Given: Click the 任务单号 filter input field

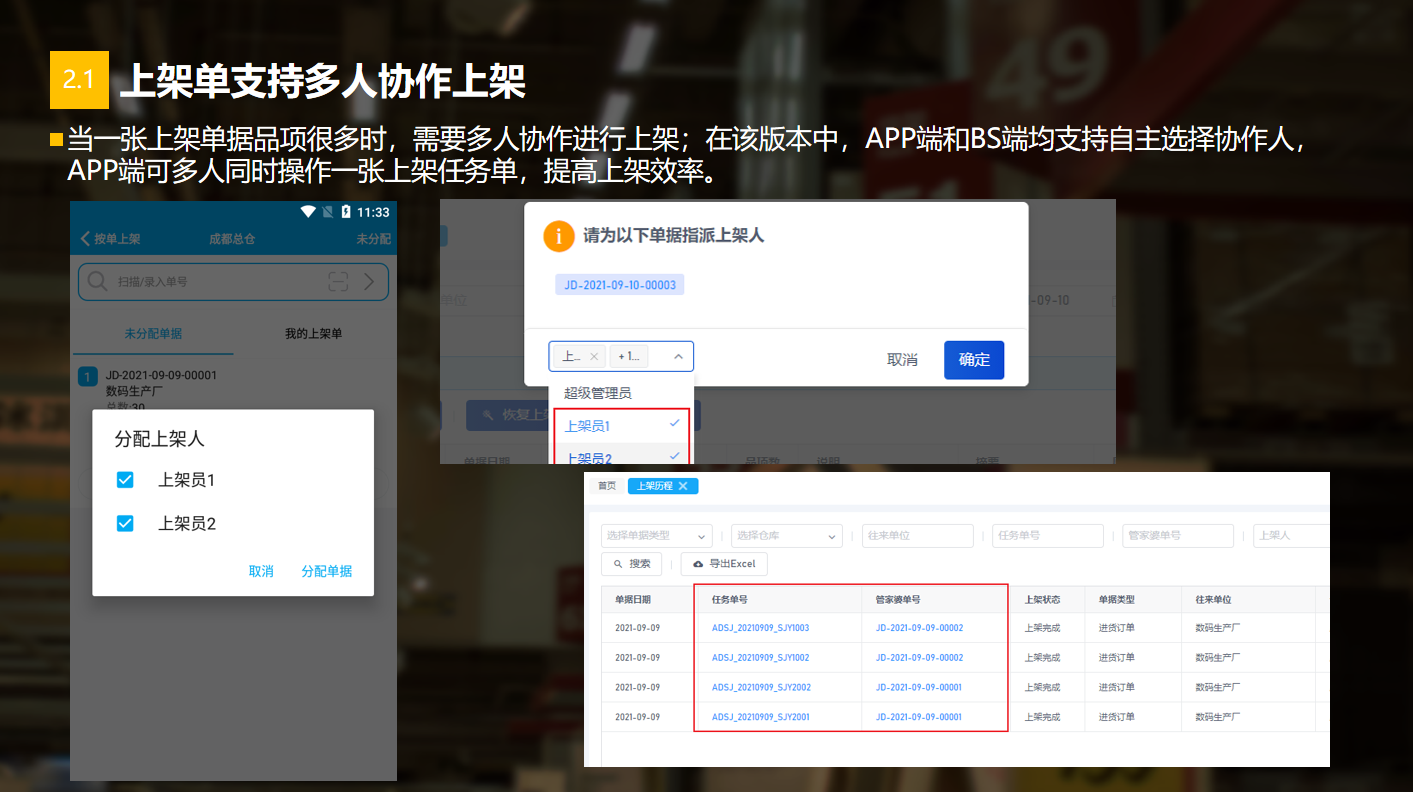Looking at the screenshot, I should tap(1048, 536).
